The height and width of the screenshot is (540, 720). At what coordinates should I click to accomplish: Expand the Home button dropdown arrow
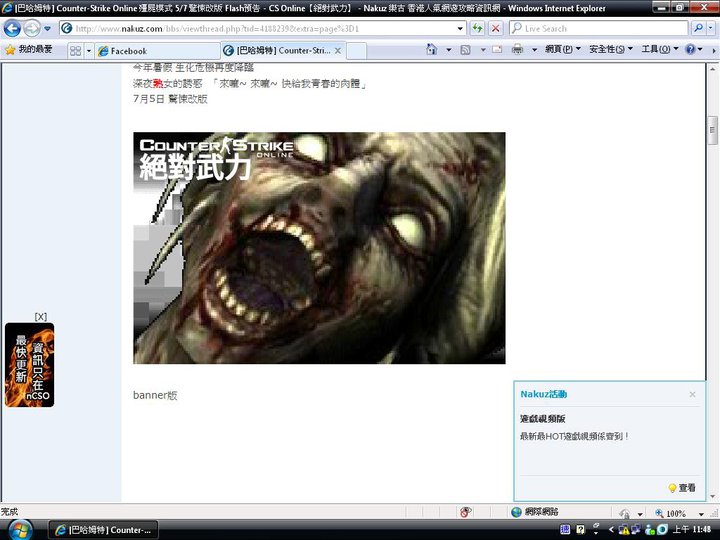tap(448, 50)
